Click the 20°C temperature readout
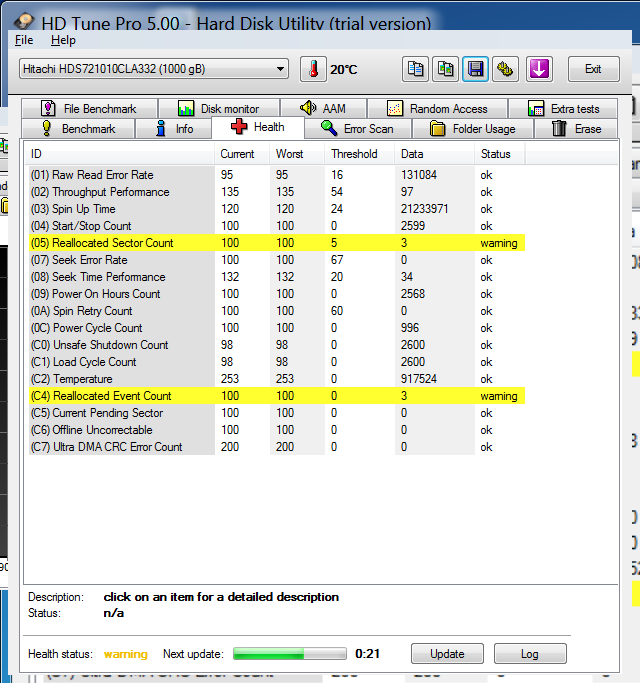 pos(343,69)
